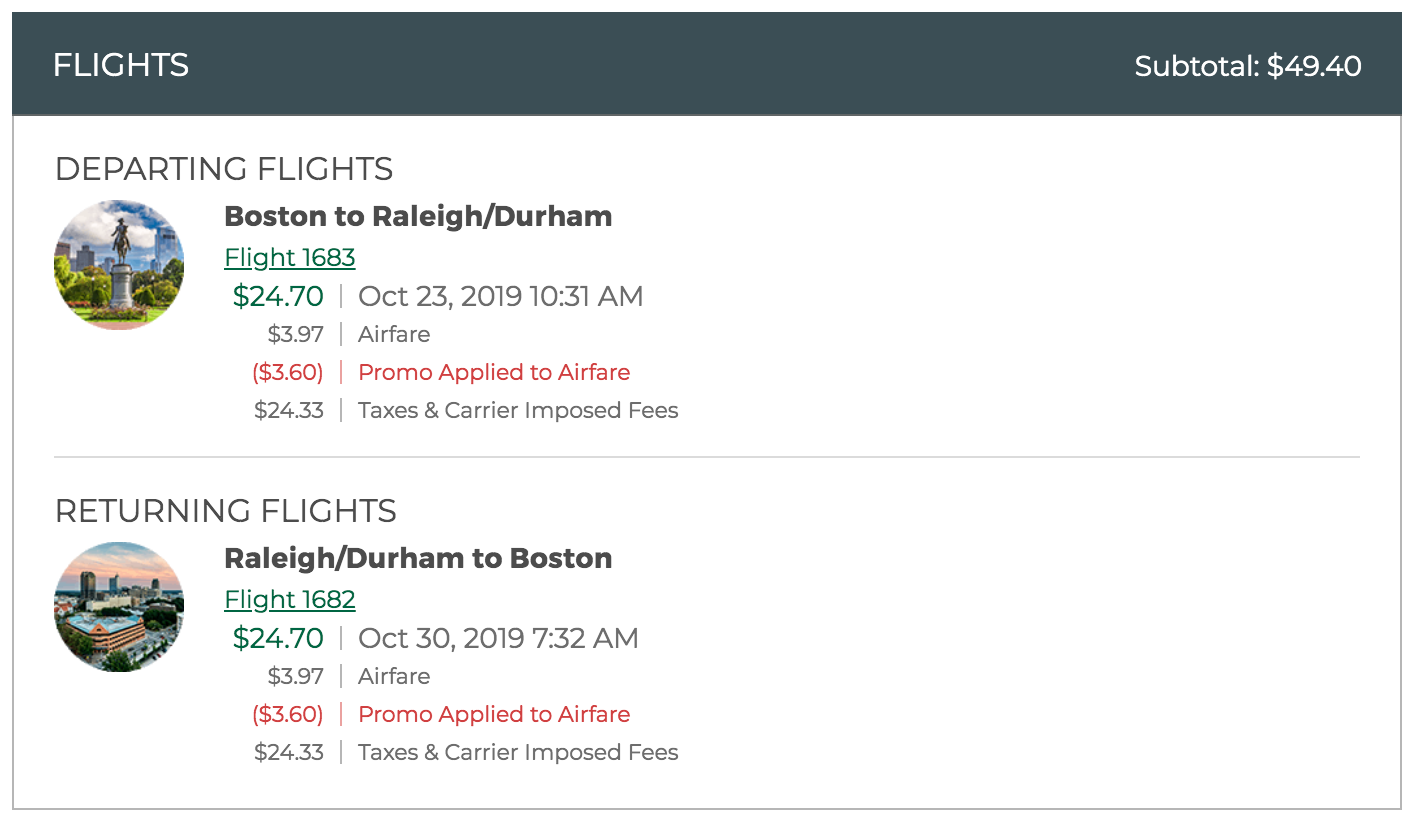This screenshot has height=820, width=1416.
Task: Select the Raleigh/Durham to Boston heading
Action: click(x=418, y=558)
